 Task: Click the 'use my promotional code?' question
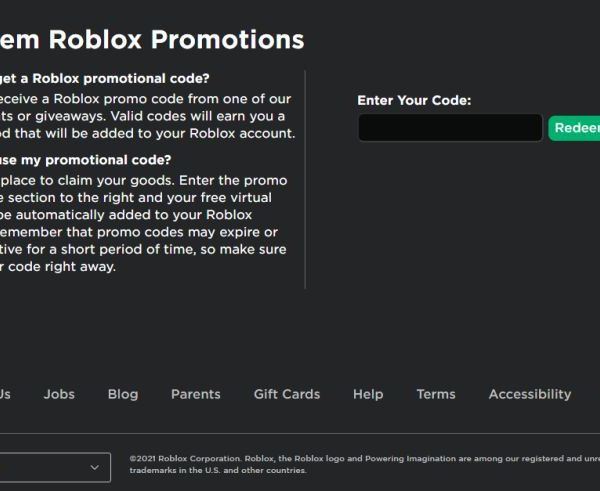pos(86,160)
